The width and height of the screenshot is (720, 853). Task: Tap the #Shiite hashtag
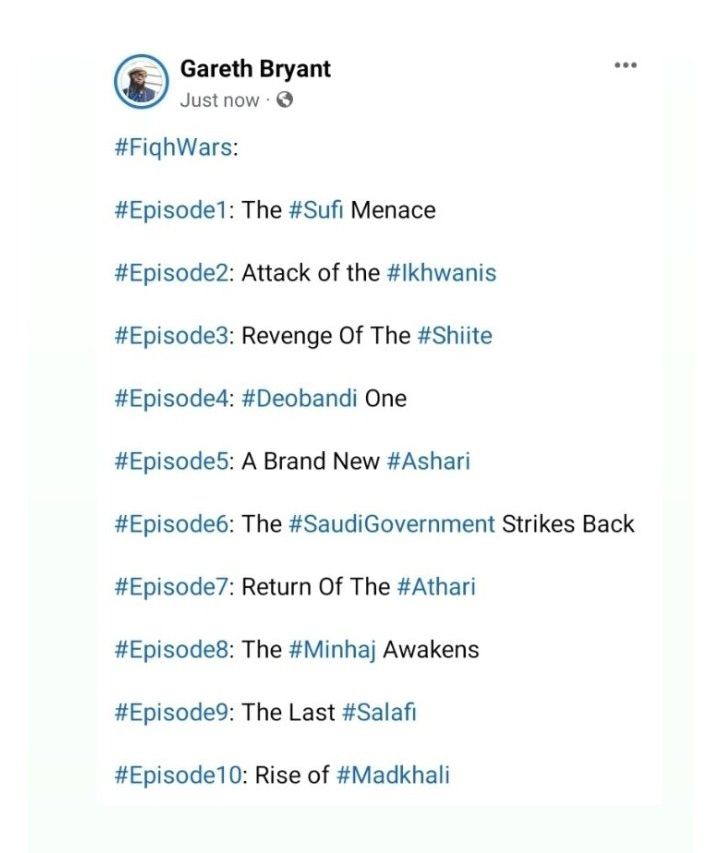click(x=454, y=336)
